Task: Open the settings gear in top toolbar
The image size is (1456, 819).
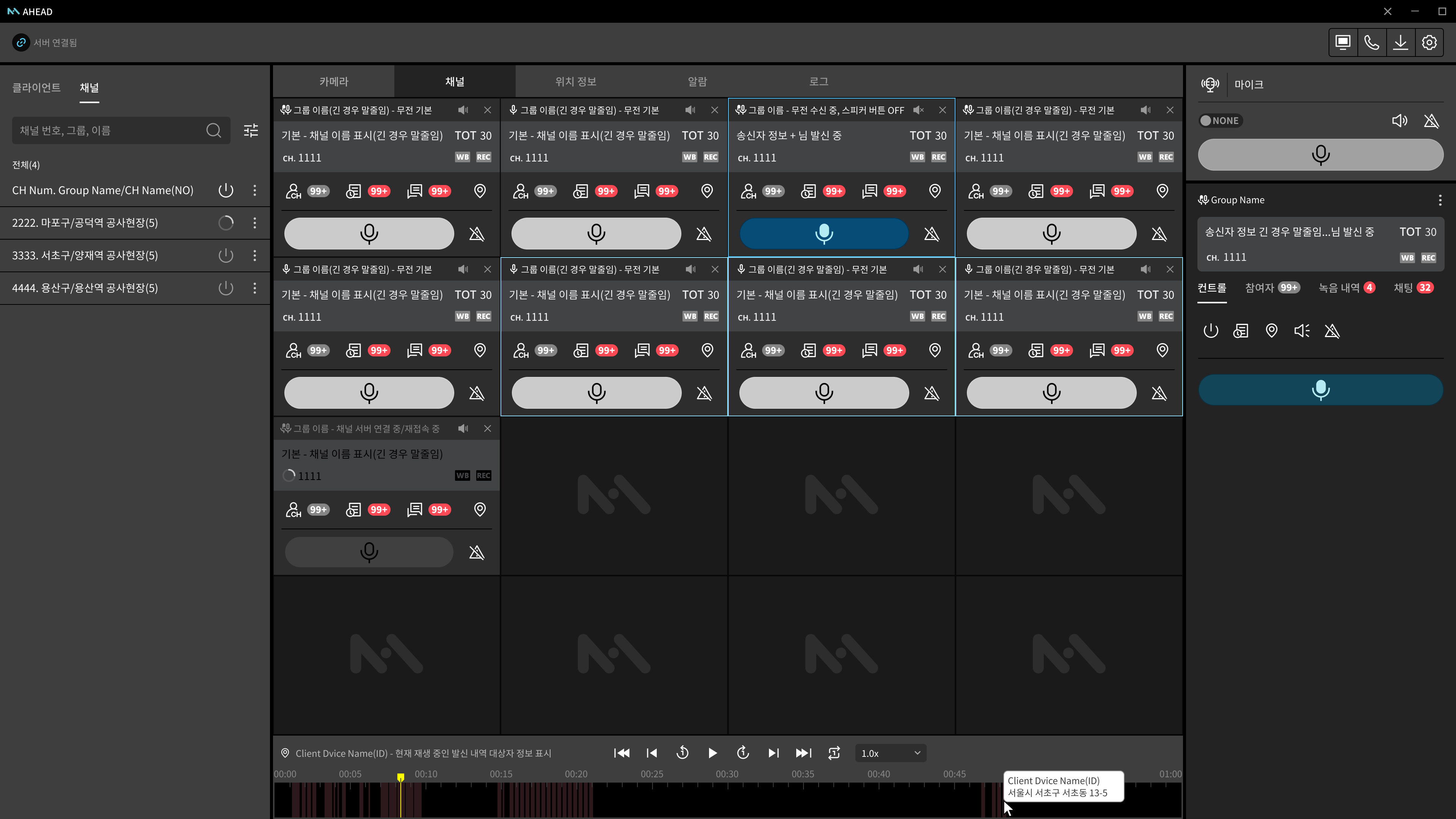Action: click(1429, 42)
